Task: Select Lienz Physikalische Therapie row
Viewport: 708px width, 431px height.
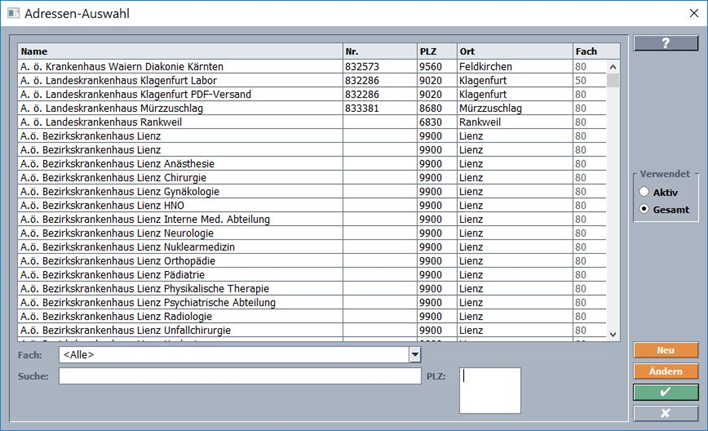Action: 312,288
